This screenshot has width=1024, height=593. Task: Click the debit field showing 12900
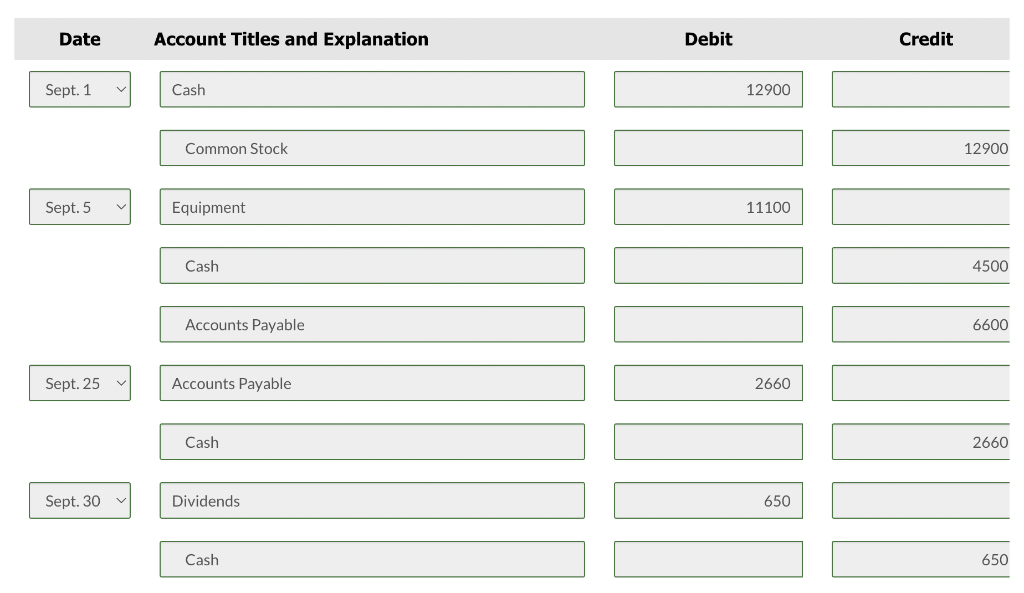tap(708, 90)
